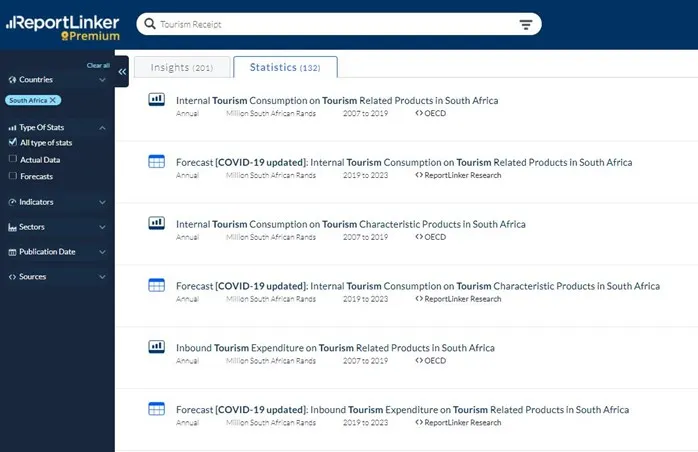Click chart icon for Internal Tourism Related Products

pos(156,100)
